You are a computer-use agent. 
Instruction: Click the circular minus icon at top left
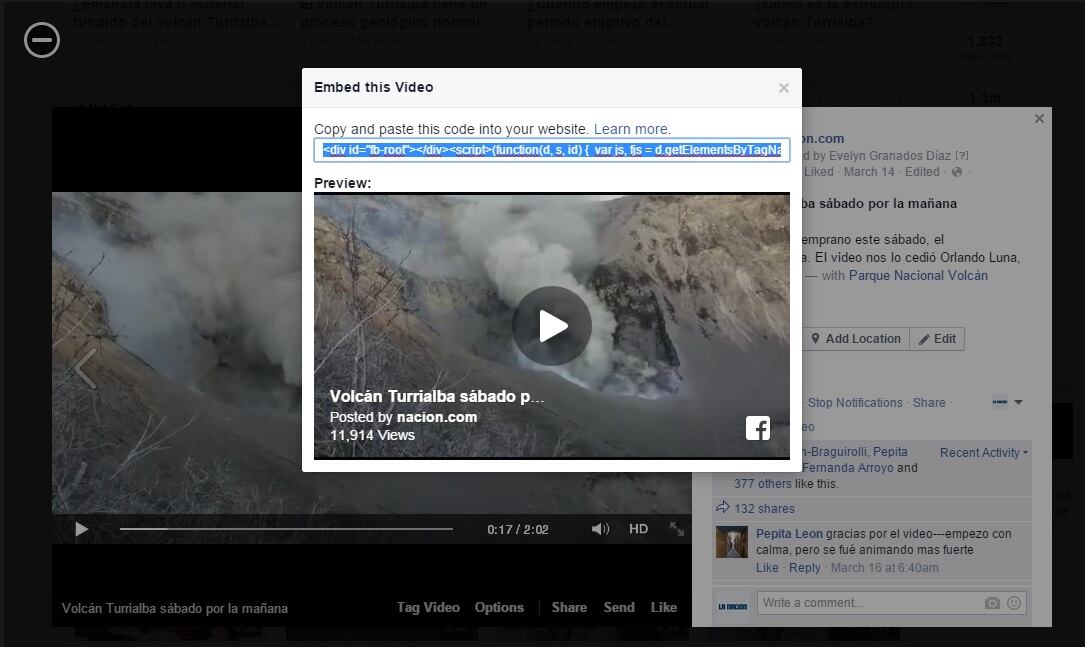point(42,40)
